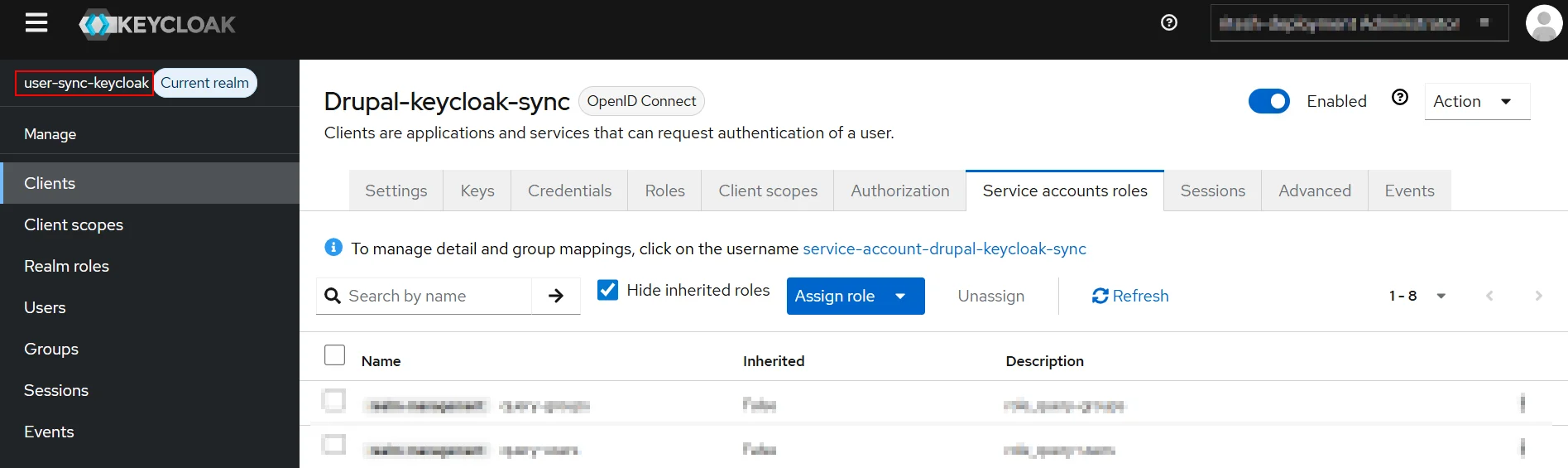Screen dimensions: 1568x468
Task: Check the select-all roles checkbox
Action: pos(334,355)
